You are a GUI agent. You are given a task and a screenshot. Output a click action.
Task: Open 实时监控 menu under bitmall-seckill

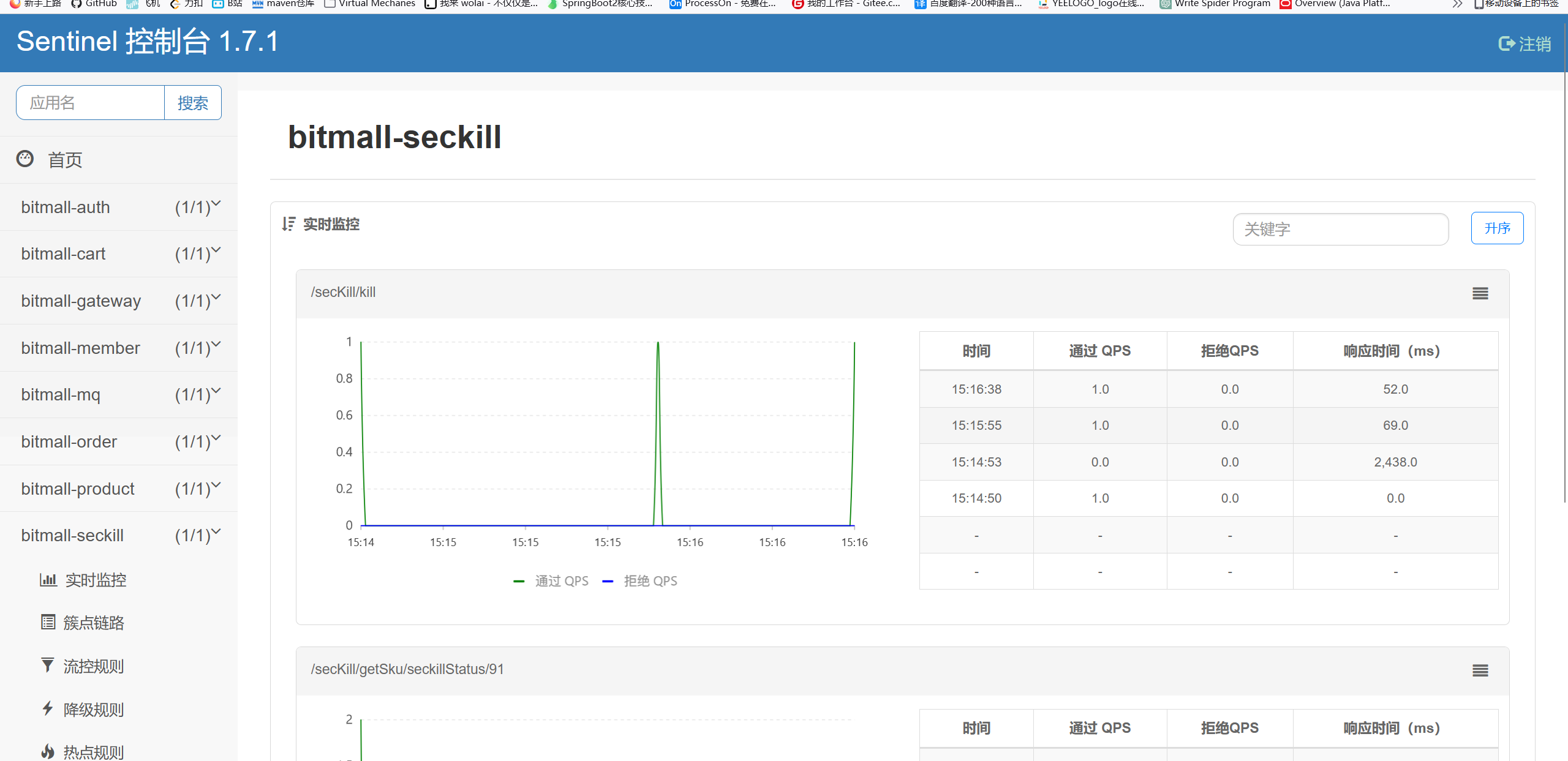pyautogui.click(x=96, y=580)
